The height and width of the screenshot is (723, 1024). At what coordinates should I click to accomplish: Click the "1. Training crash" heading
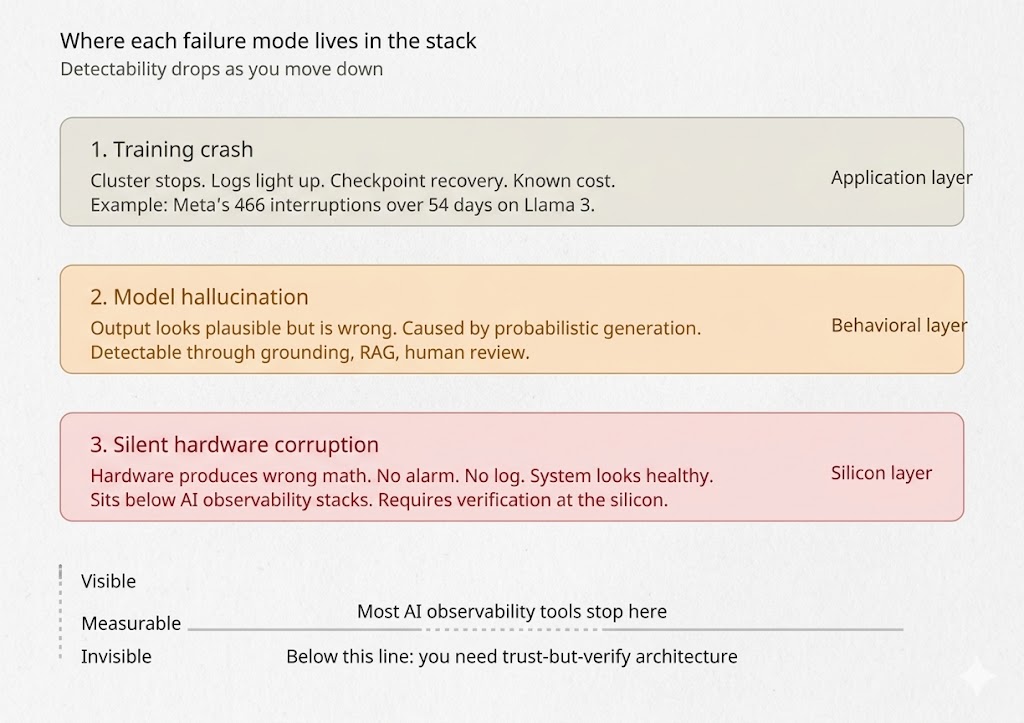tap(172, 150)
